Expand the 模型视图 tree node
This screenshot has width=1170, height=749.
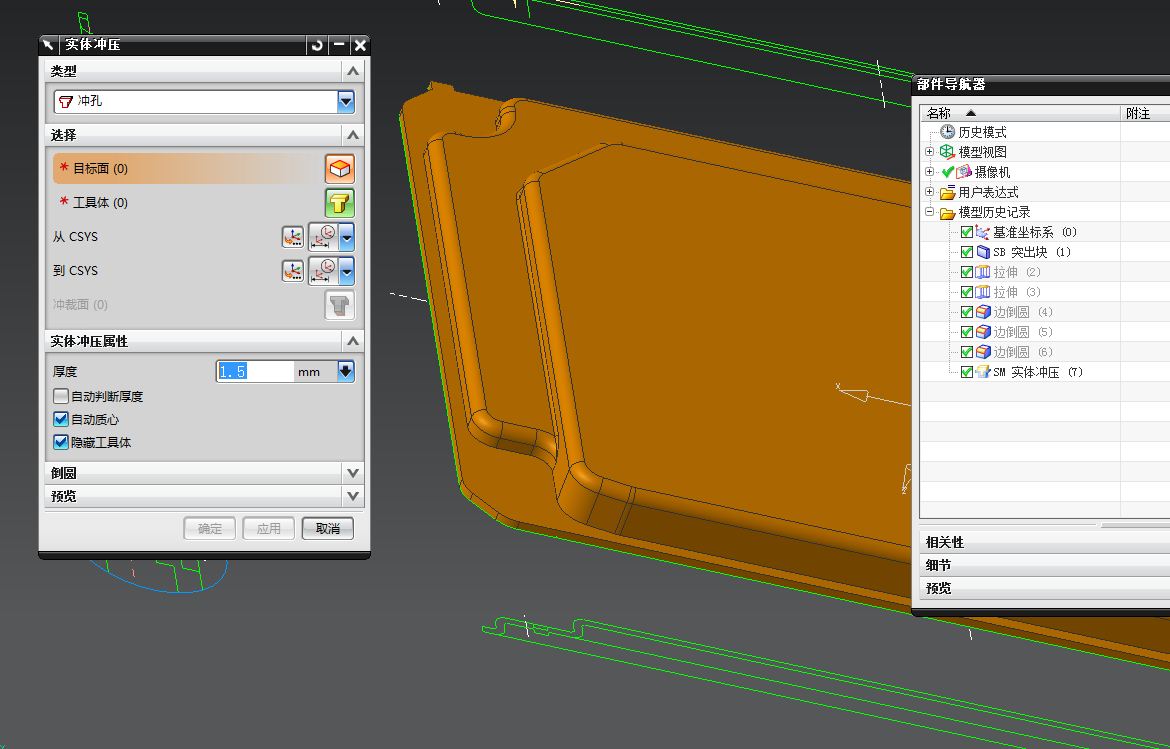929,151
